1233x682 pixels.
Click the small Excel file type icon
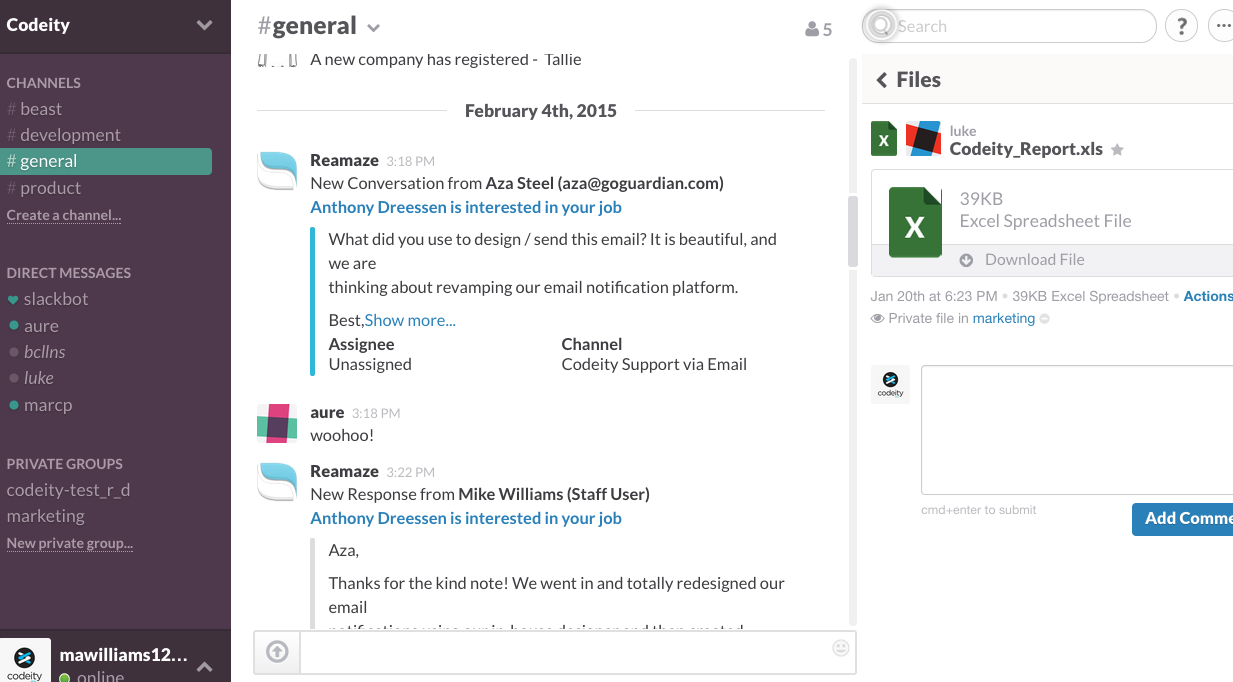pos(884,139)
